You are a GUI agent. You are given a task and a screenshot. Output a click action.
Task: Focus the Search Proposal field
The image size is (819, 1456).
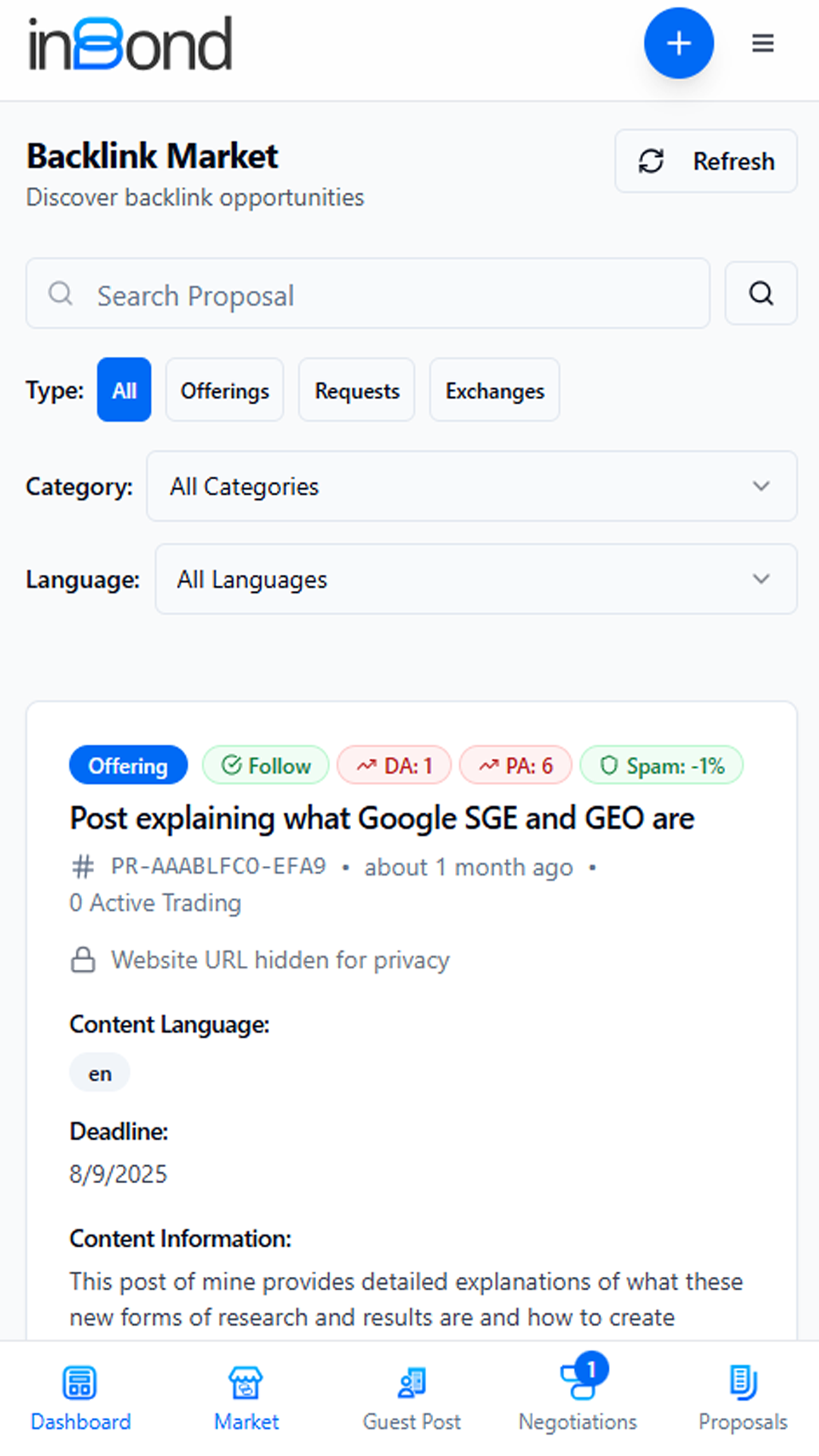[x=368, y=293]
